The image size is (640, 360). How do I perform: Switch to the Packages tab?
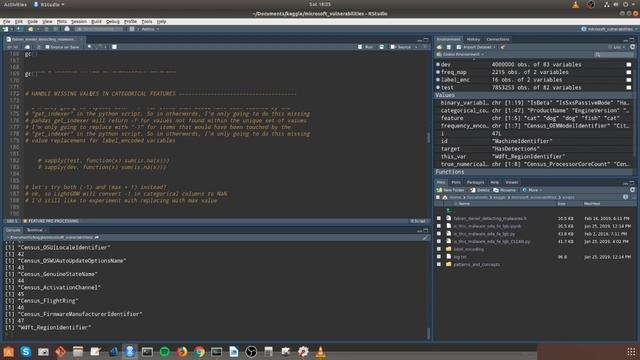tap(475, 182)
